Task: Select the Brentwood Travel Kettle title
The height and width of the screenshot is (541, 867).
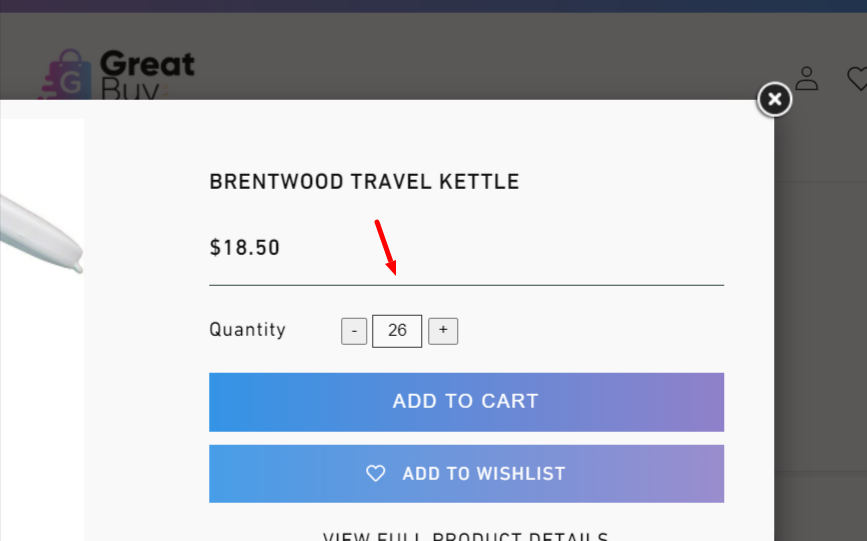Action: point(364,182)
